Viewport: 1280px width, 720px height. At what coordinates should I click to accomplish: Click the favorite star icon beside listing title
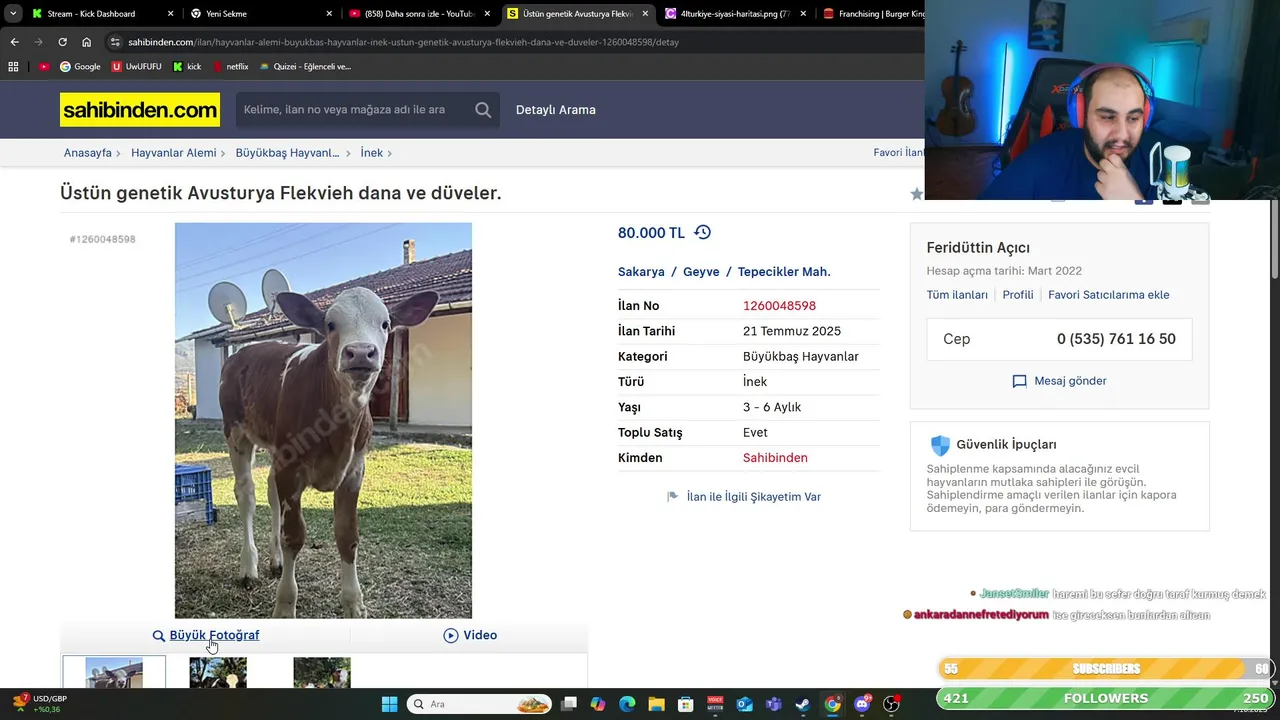(916, 194)
